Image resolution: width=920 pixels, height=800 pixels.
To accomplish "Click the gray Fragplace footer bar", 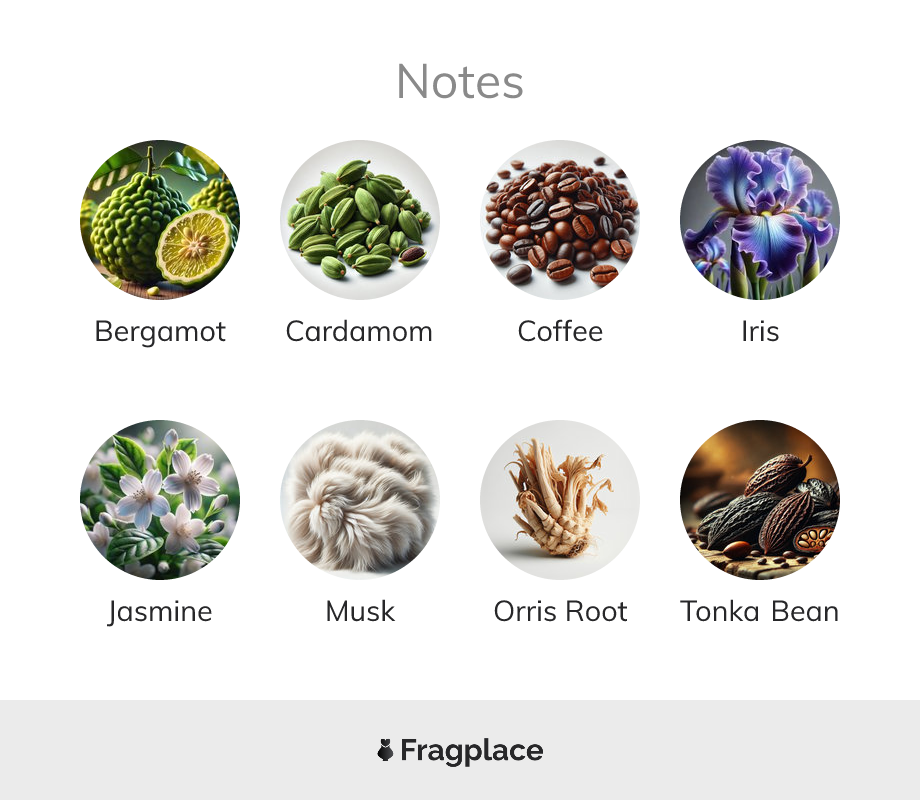I will coord(460,750).
